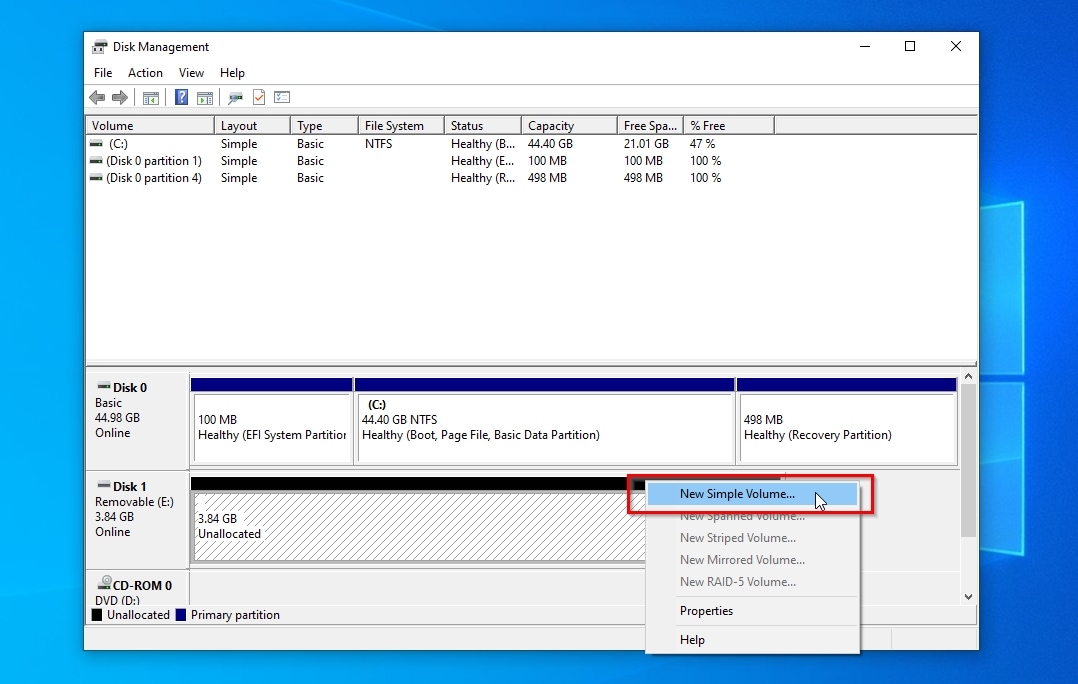
Task: Choose Properties in the context menu
Action: pos(752,611)
